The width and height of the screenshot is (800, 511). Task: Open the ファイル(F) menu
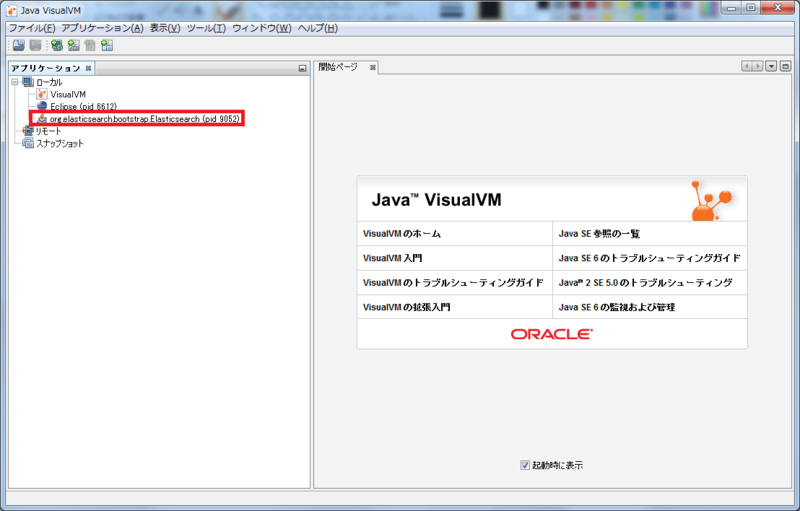pyautogui.click(x=32, y=28)
